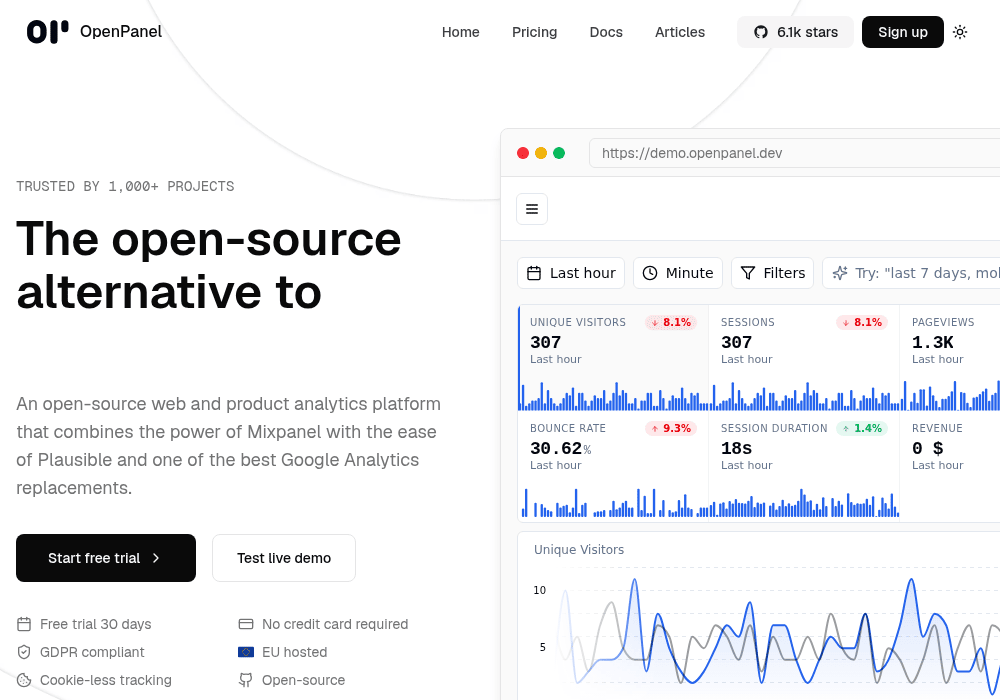Click the red window dot in demo

523,153
